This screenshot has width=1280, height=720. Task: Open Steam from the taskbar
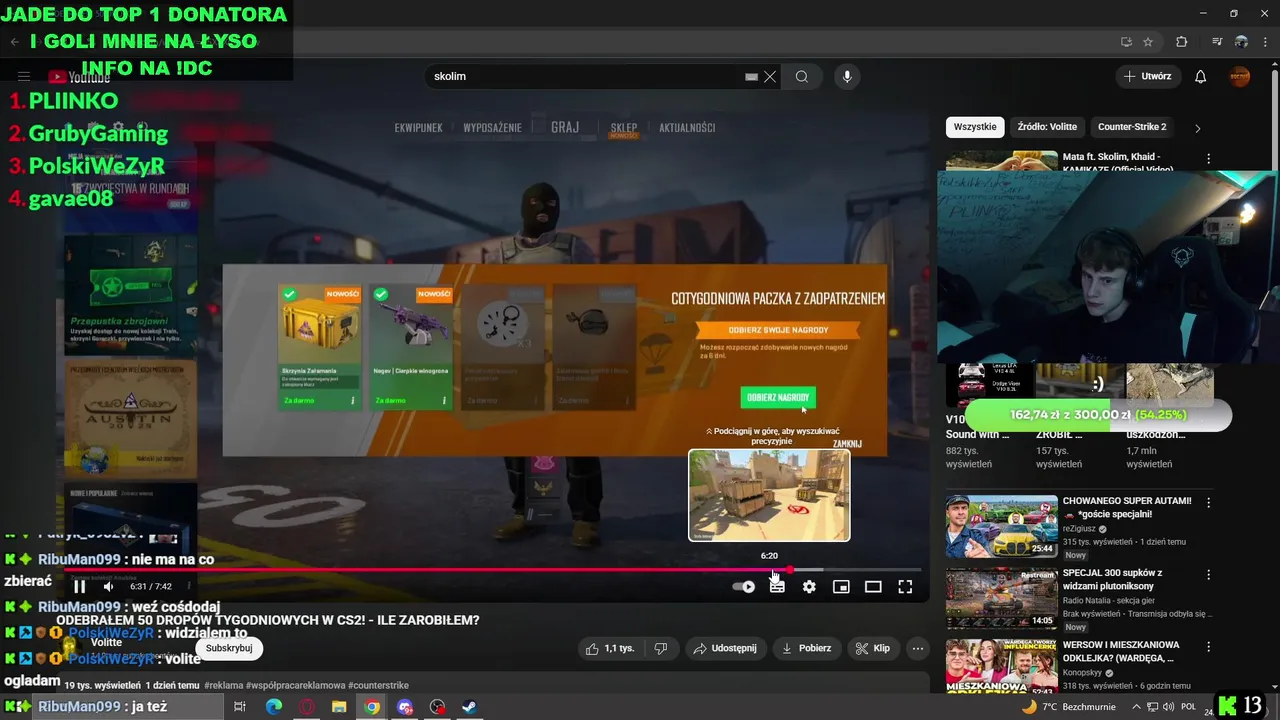pos(468,707)
